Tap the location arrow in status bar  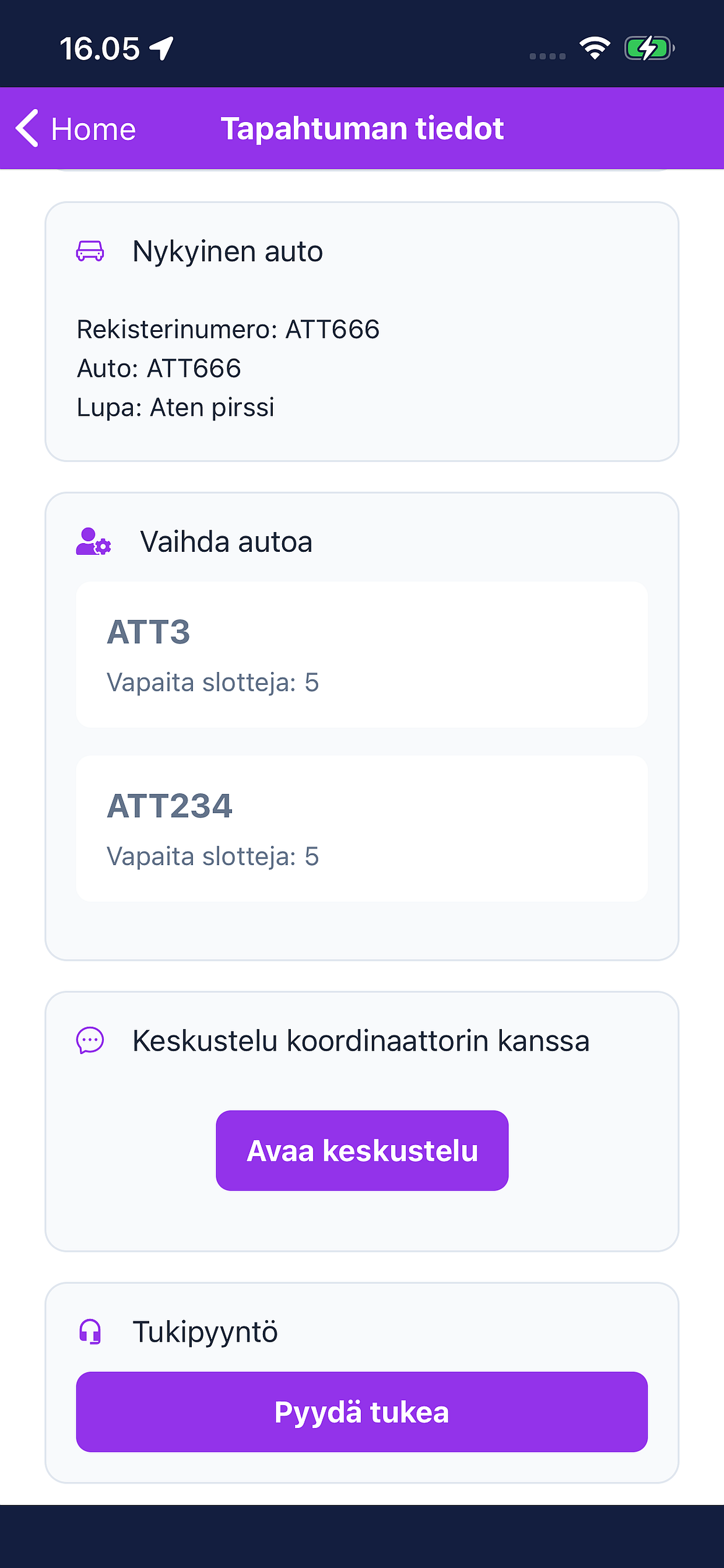162,48
